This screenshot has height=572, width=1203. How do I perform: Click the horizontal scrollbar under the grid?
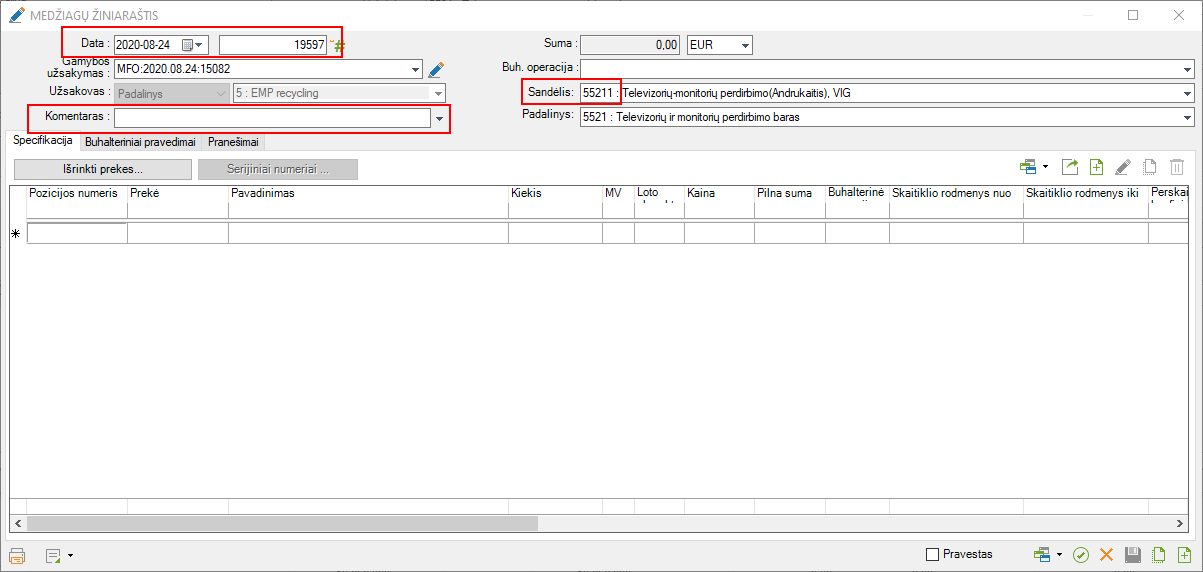(282, 523)
